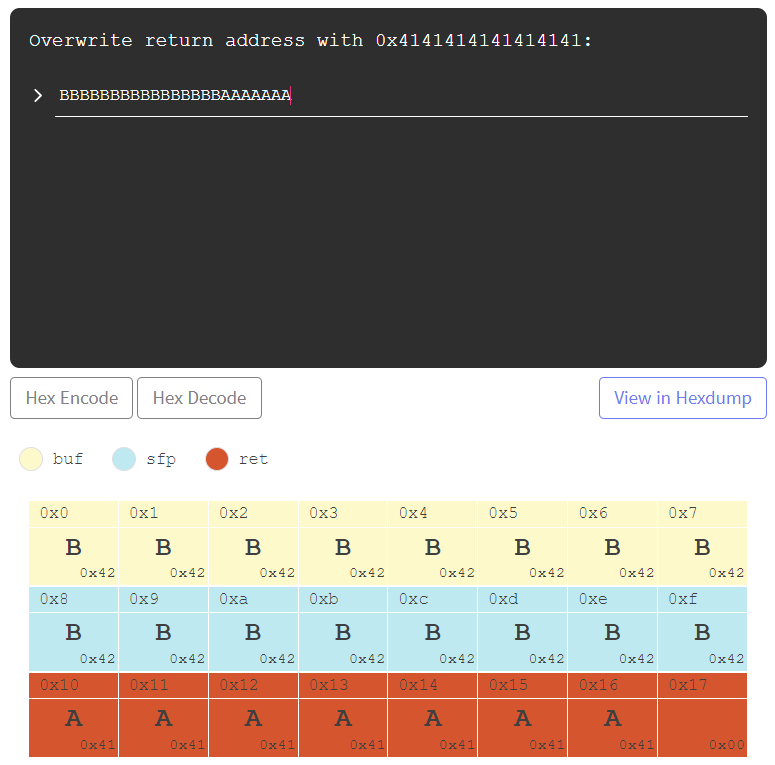
Task: Click the ret legend color circle
Action: coord(217,459)
